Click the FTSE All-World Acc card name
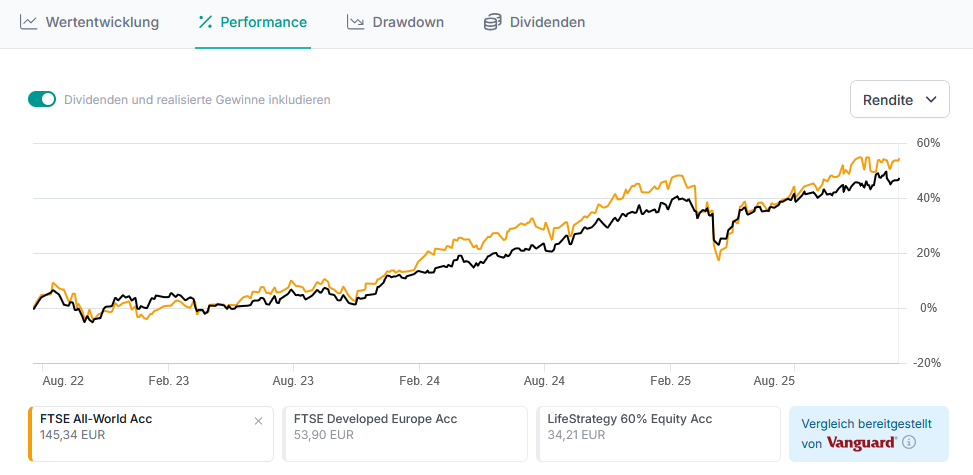 point(96,419)
